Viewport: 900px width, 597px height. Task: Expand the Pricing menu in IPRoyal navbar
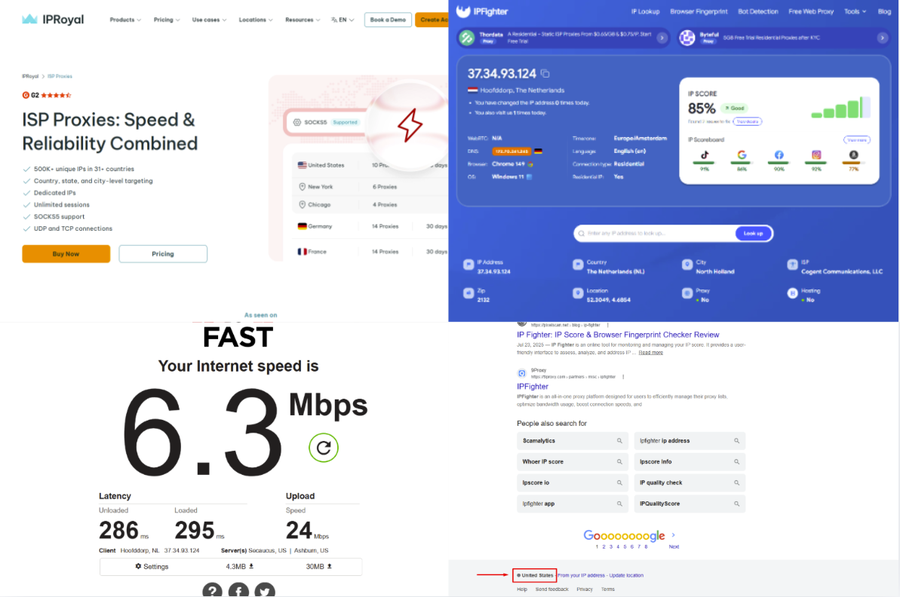[166, 20]
